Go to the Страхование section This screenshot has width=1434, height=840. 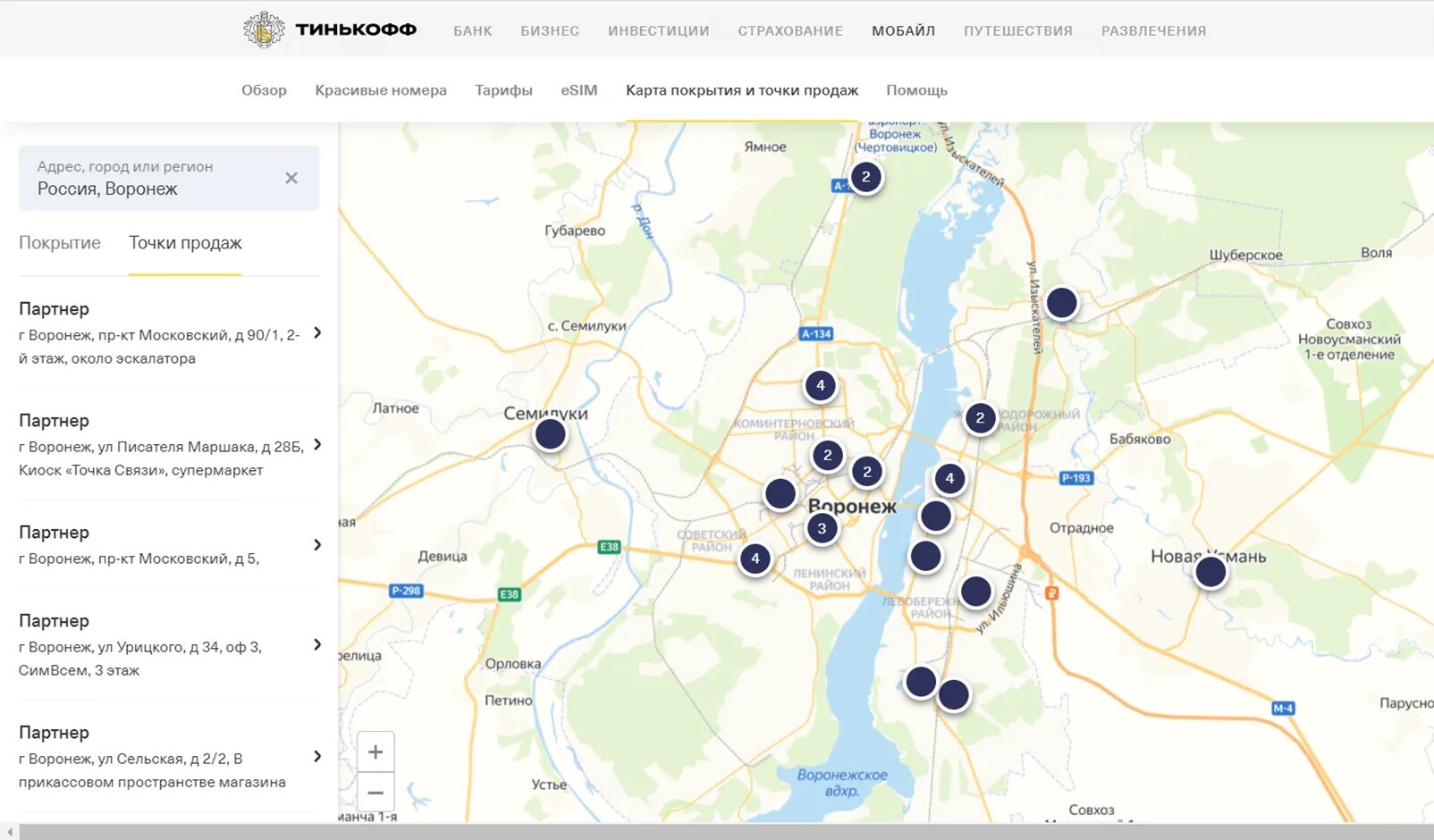(790, 30)
